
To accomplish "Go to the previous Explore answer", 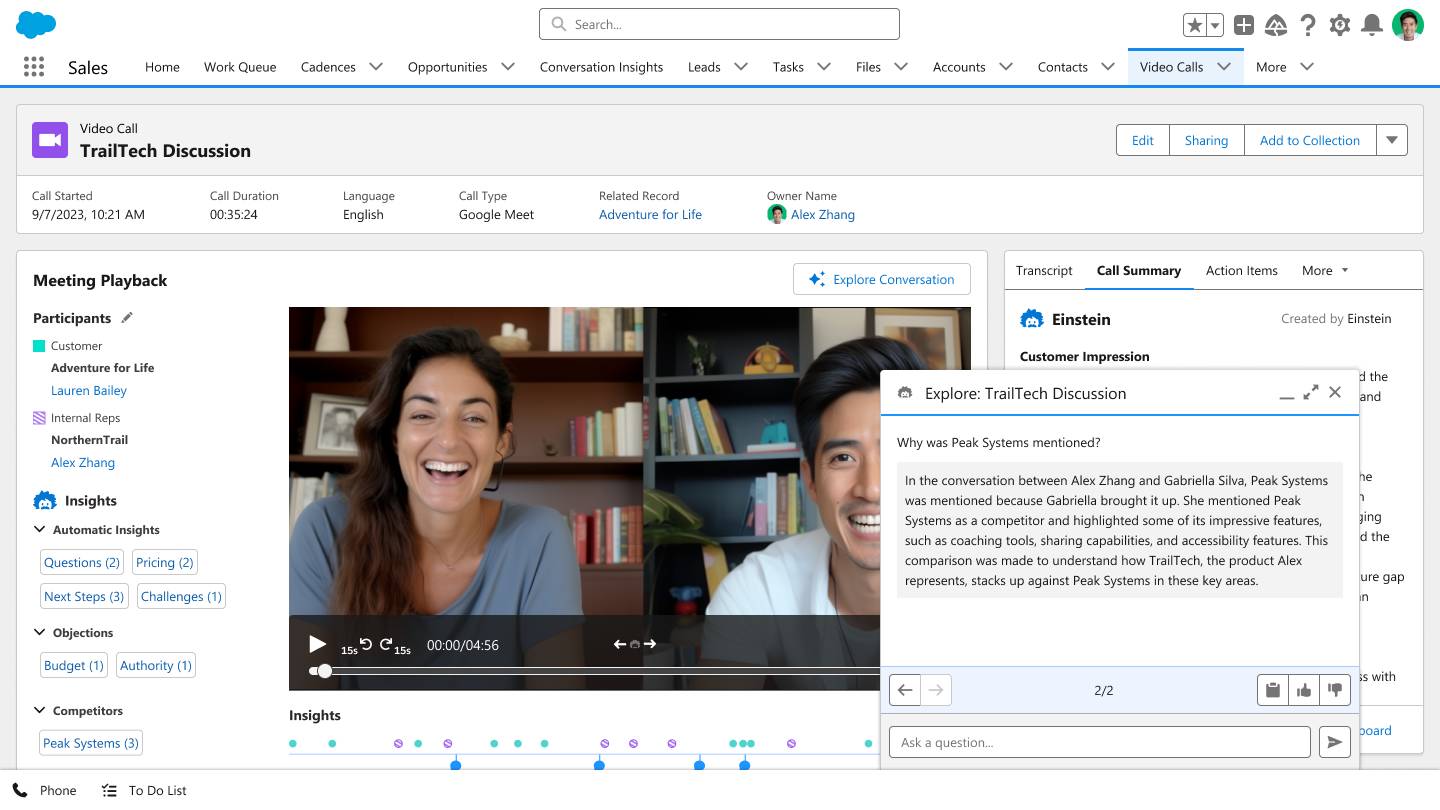I will click(x=905, y=690).
